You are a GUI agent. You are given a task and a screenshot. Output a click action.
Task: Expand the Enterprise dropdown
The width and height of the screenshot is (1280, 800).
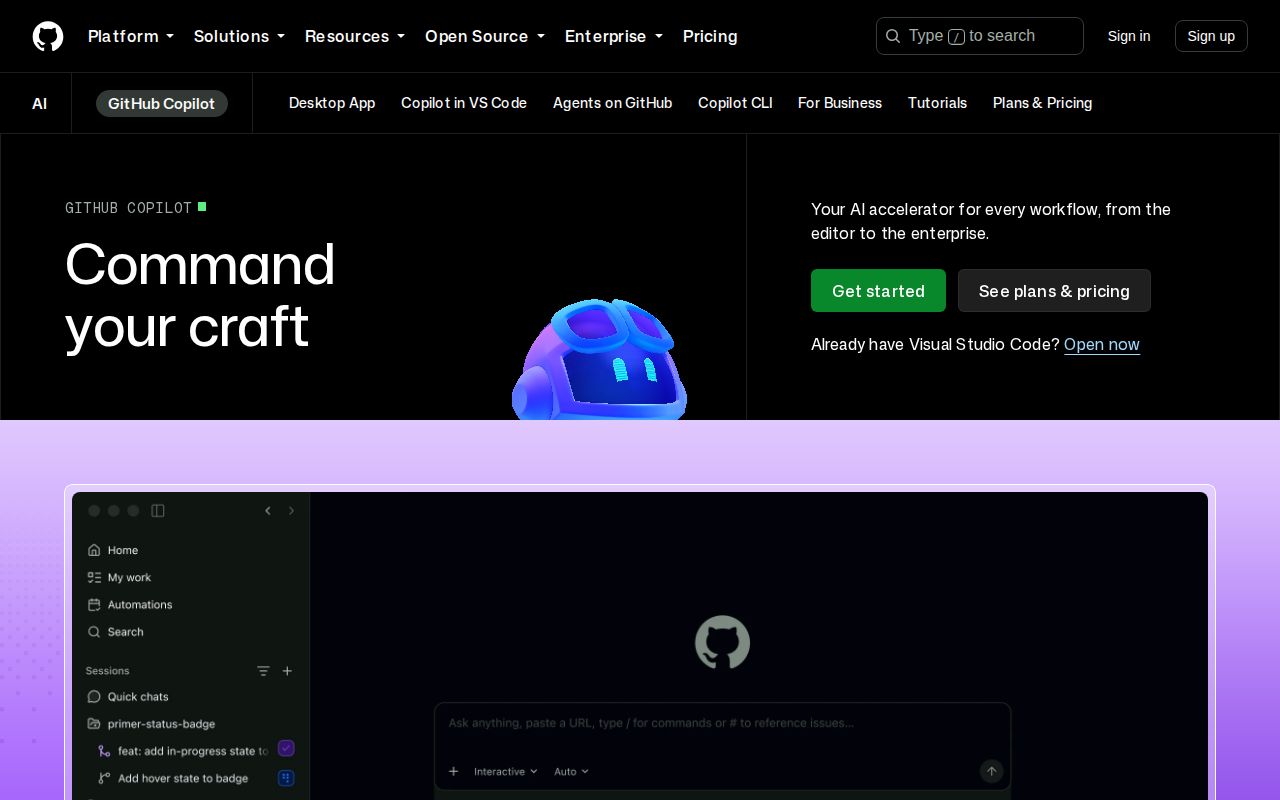coord(614,36)
